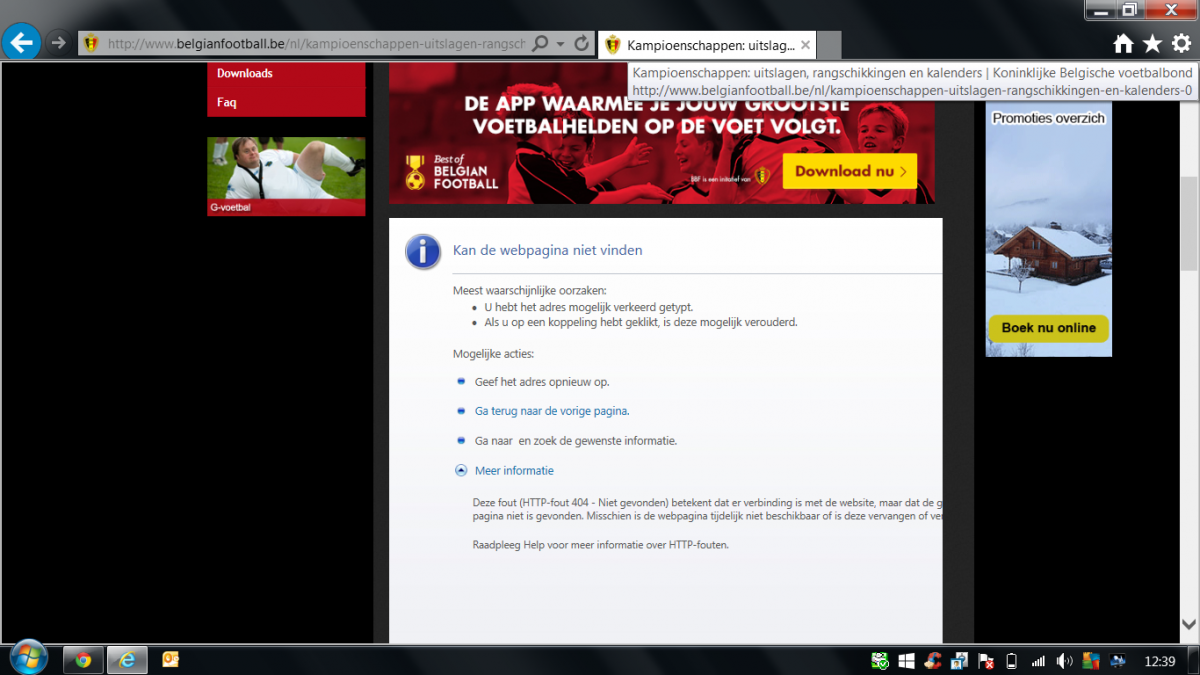Open Google Chrome from the taskbar

point(84,660)
